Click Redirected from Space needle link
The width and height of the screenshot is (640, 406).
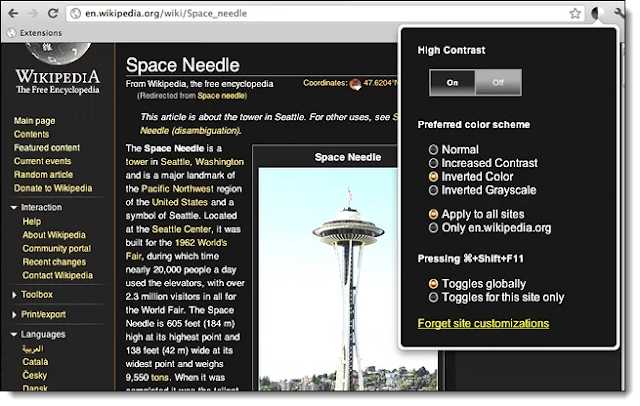[222, 96]
